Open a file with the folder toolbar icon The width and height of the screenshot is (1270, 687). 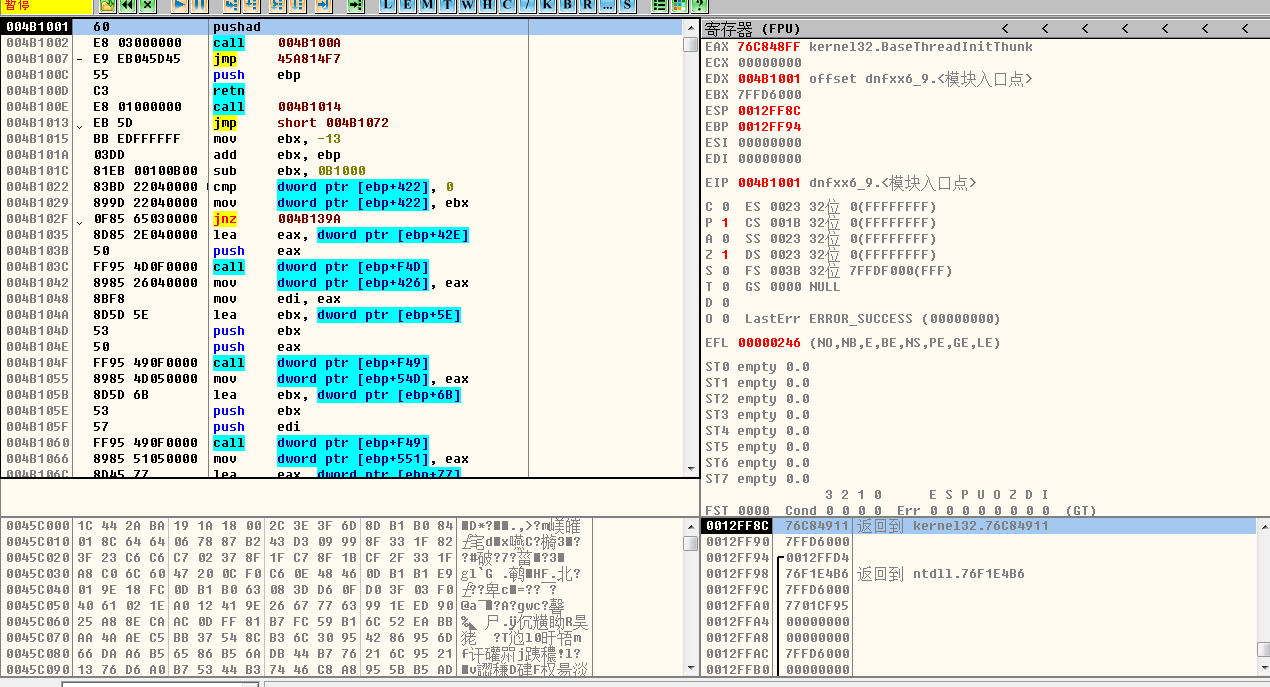coord(108,5)
